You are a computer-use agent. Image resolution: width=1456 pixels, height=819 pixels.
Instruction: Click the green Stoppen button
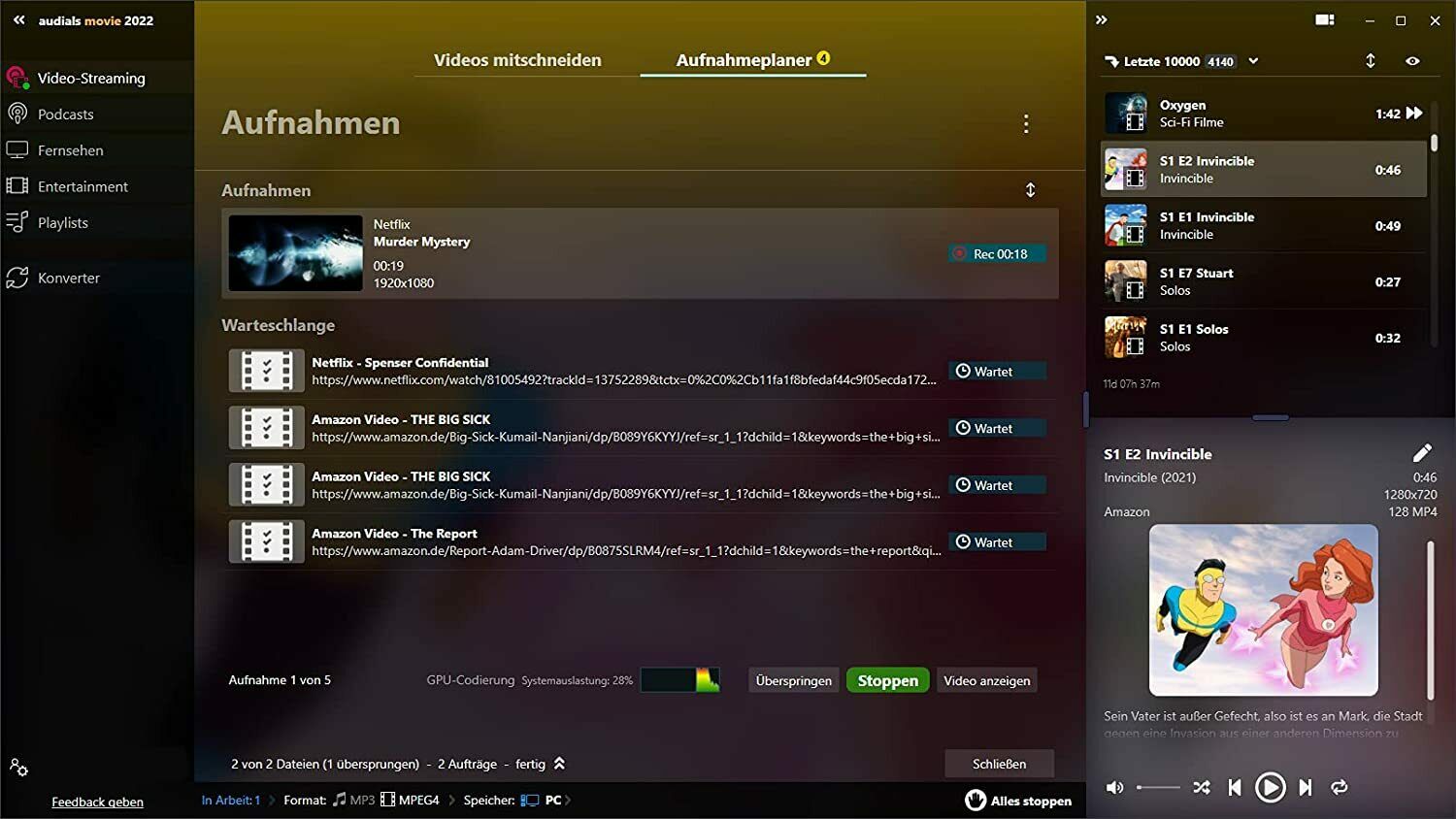coord(887,680)
